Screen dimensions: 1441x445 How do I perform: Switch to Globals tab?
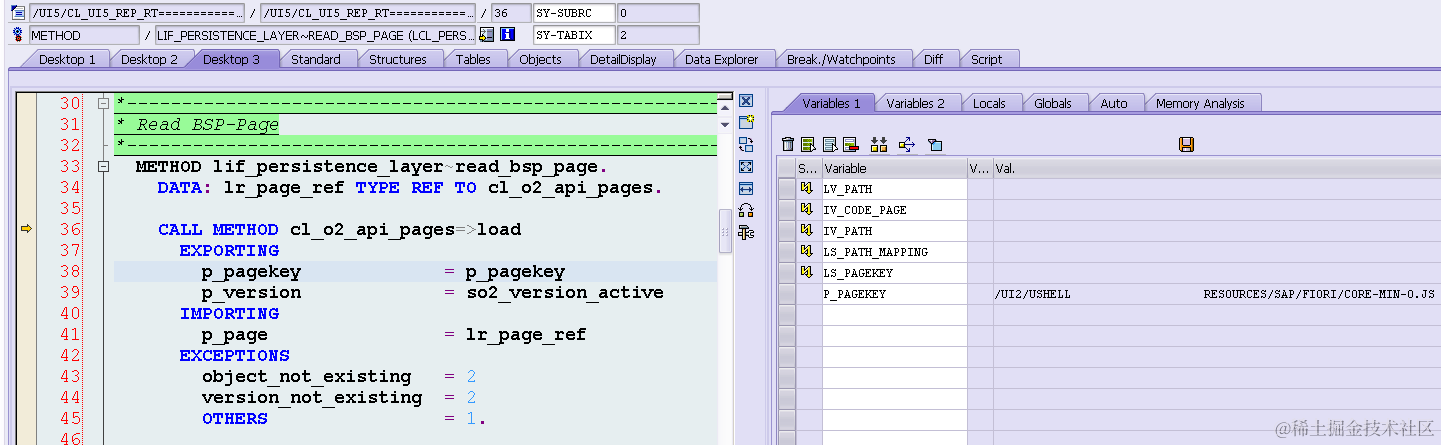click(x=1053, y=104)
